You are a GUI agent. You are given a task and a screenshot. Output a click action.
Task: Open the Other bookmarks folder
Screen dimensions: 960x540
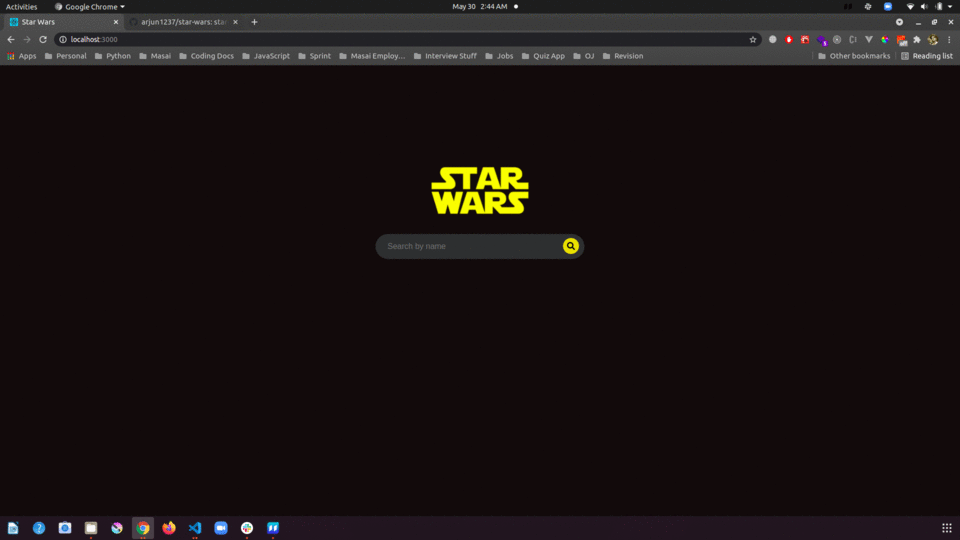[853, 56]
